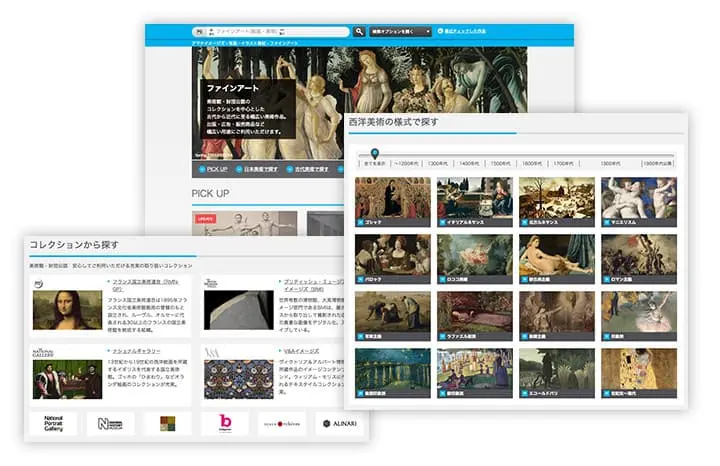The image size is (720, 466).
Task: Open the 日本美術で探す navigation link
Action: pos(257,169)
